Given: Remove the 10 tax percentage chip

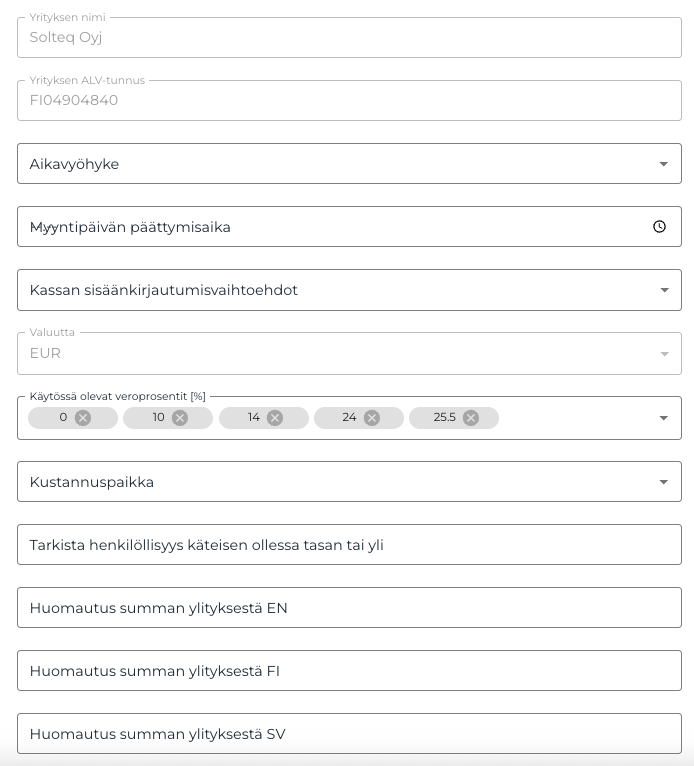Looking at the screenshot, I should 180,418.
